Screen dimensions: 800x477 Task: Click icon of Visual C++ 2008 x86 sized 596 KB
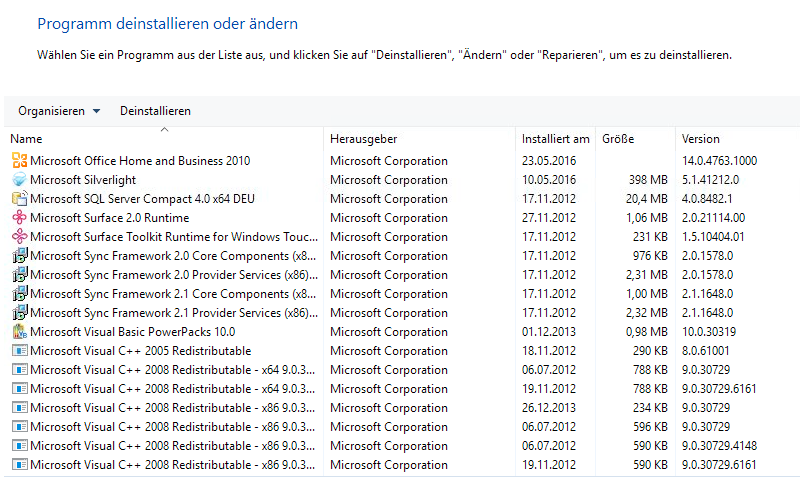coord(19,426)
